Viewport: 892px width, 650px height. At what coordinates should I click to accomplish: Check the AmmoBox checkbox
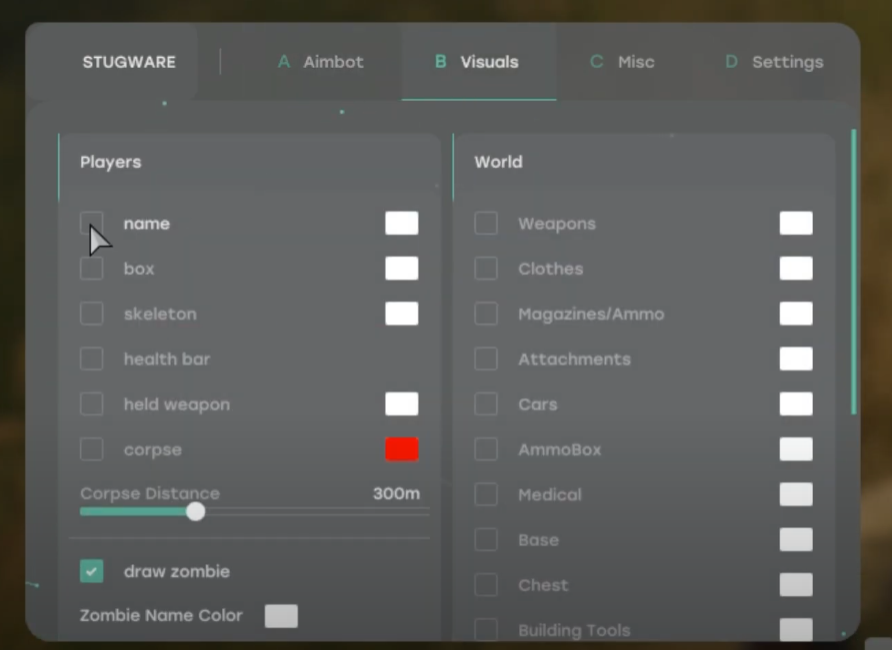[486, 449]
